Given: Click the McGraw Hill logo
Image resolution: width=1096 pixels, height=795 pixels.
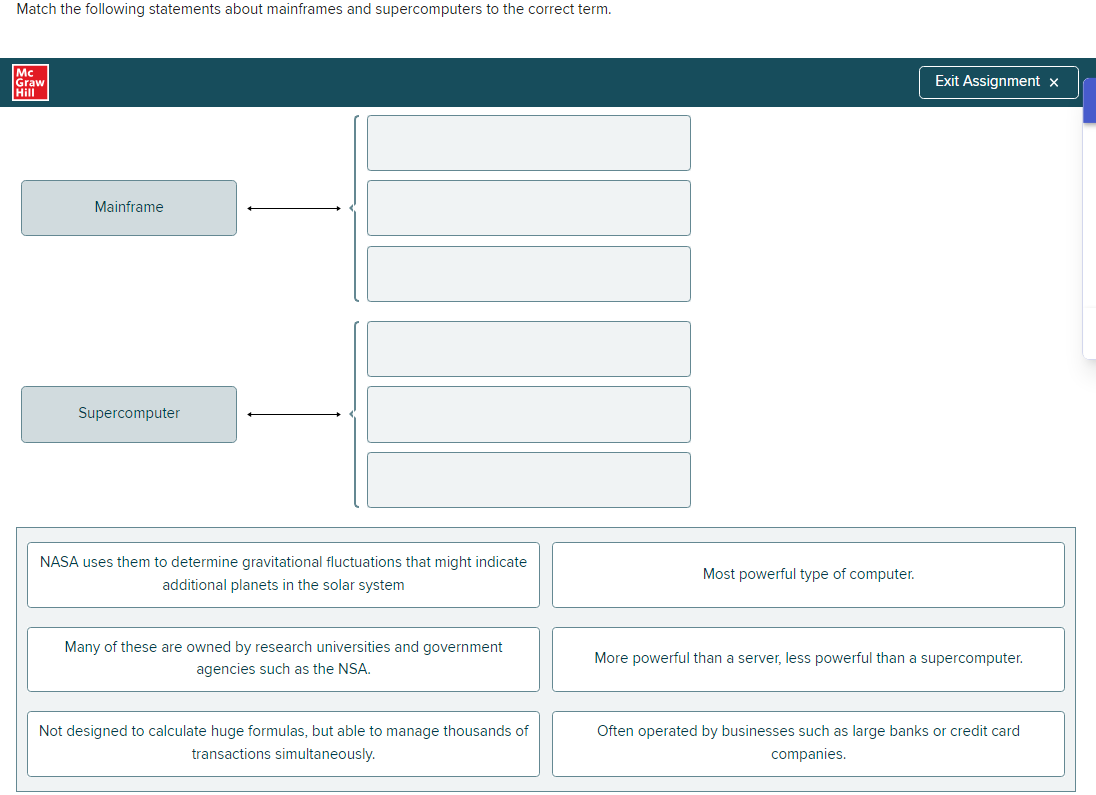Looking at the screenshot, I should click(31, 82).
